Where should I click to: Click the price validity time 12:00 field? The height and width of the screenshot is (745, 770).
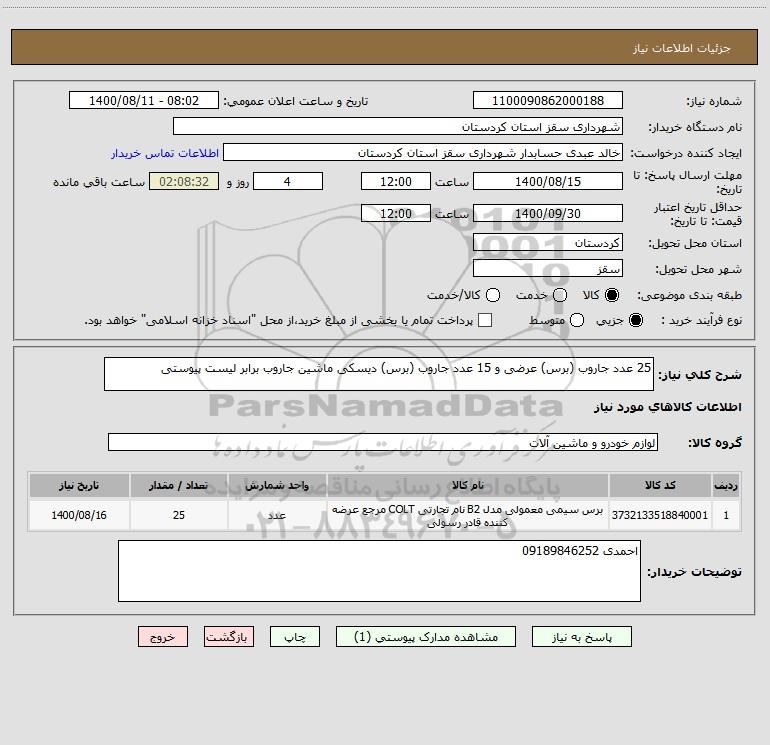point(396,213)
